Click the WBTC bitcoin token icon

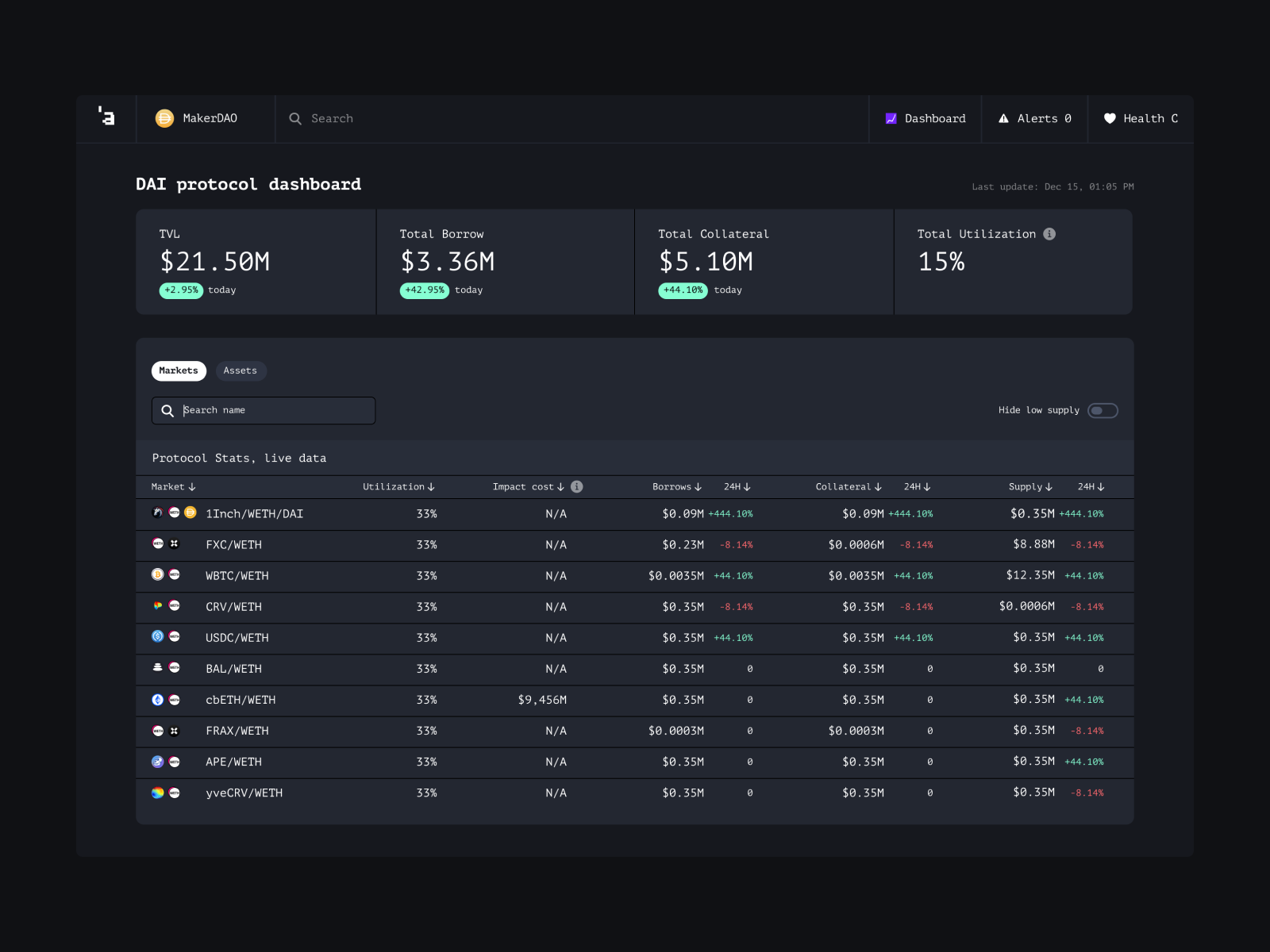point(157,574)
